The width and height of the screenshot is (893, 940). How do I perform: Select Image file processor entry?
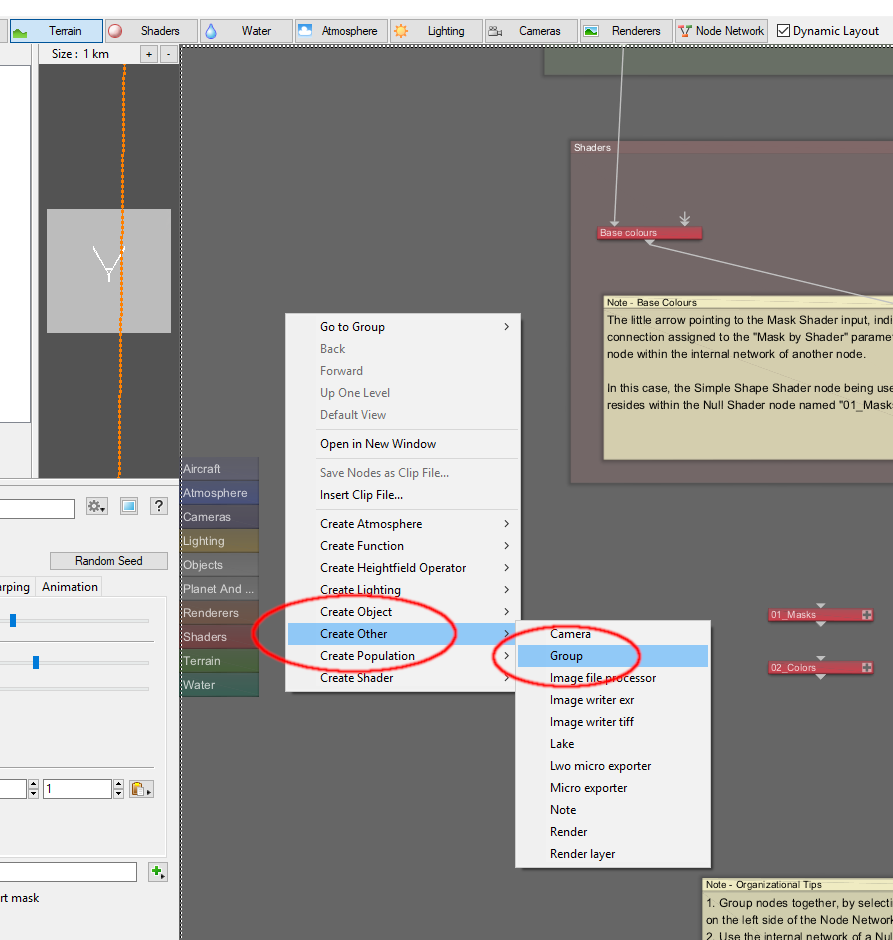613,678
